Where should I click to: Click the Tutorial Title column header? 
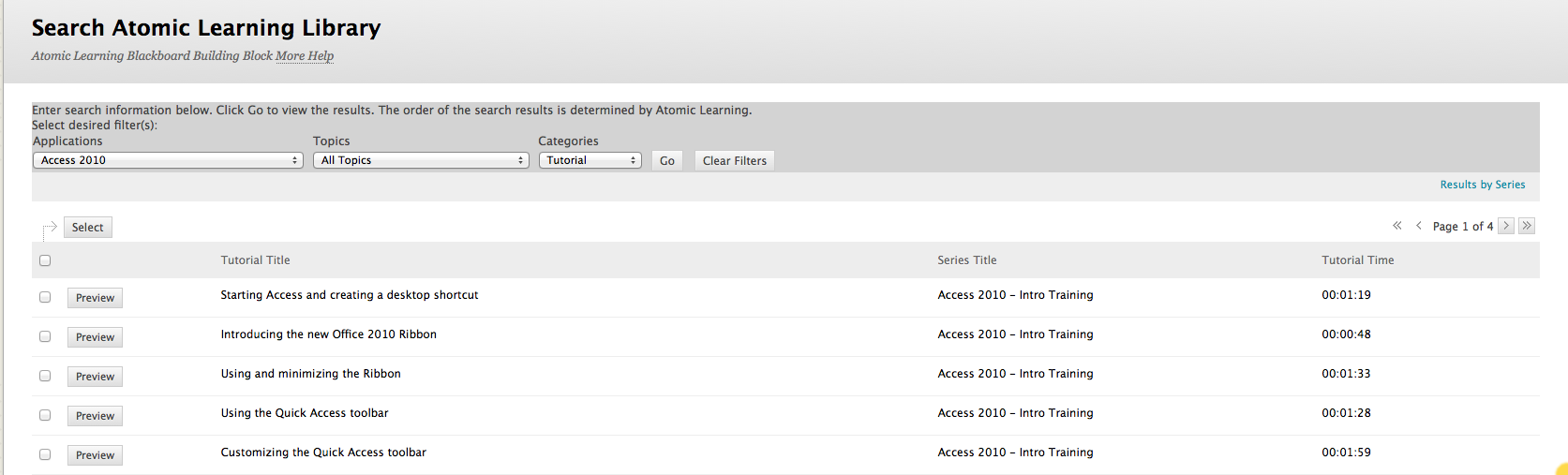click(255, 260)
